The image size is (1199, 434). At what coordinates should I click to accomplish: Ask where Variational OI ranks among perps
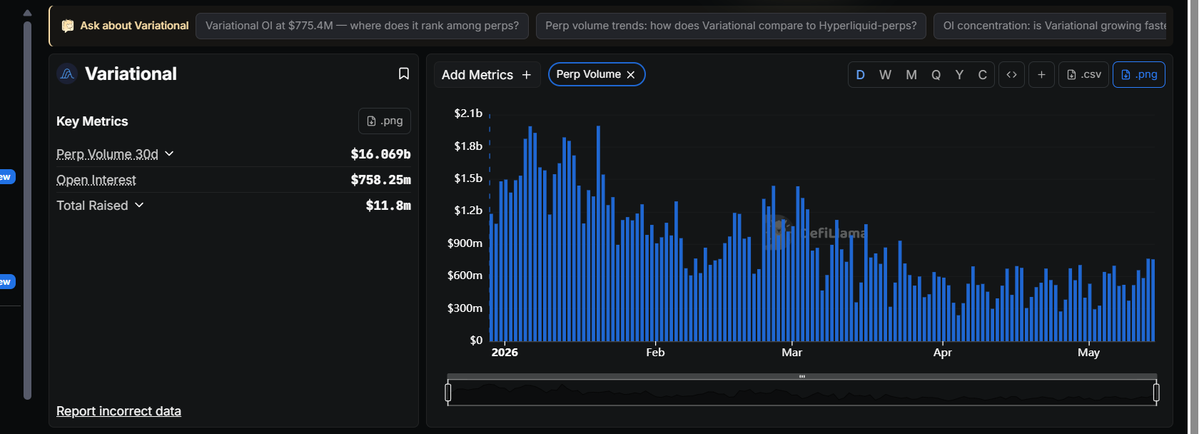[362, 25]
